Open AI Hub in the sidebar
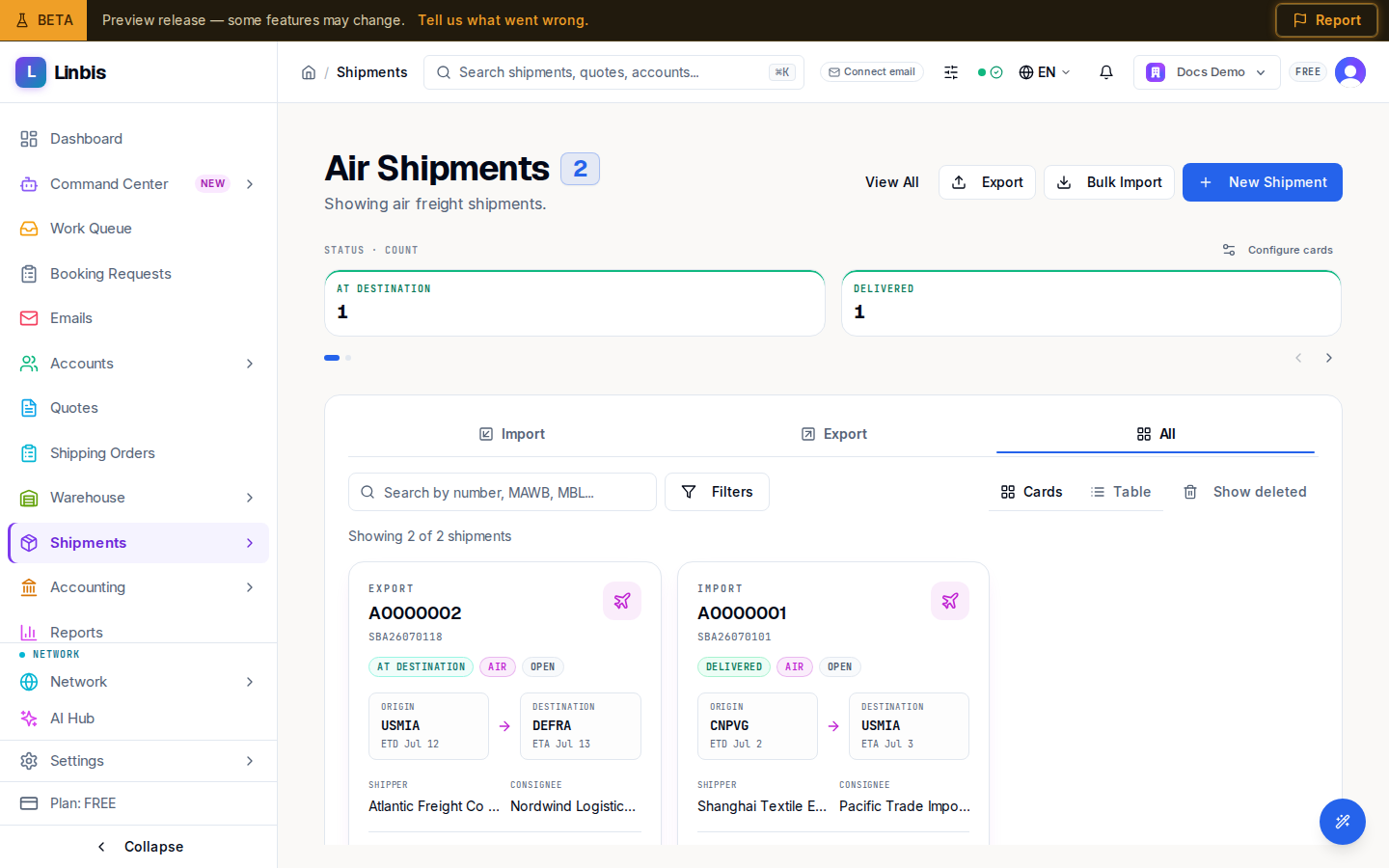 pos(139,719)
